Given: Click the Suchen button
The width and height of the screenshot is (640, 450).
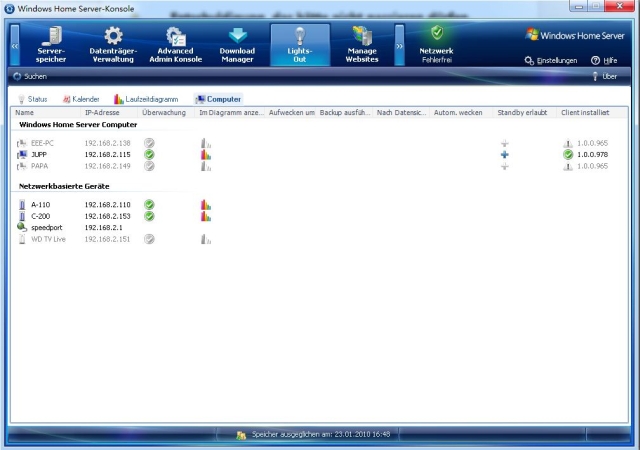Looking at the screenshot, I should (x=30, y=76).
